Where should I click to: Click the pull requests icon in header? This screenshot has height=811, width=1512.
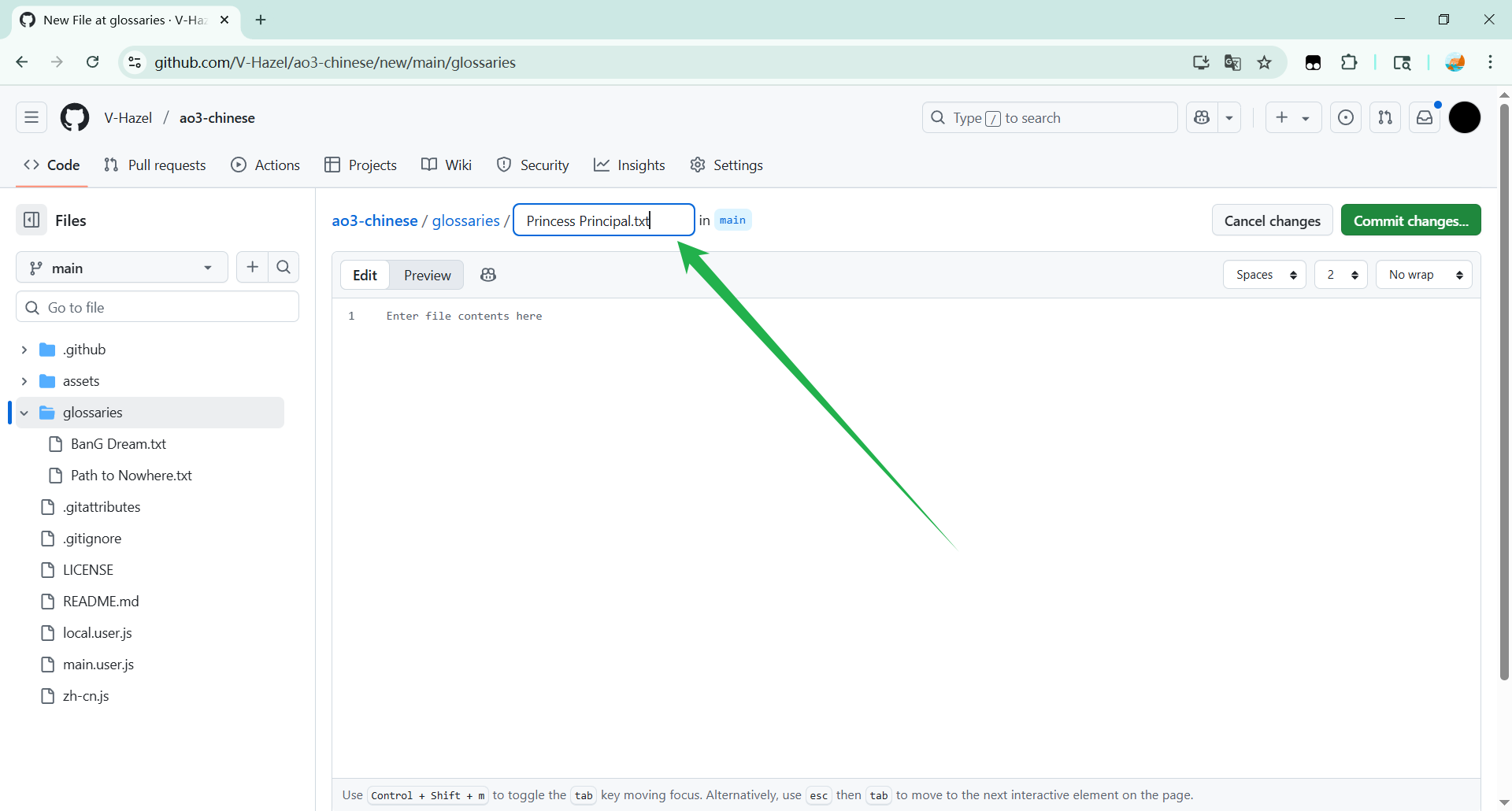[1385, 118]
